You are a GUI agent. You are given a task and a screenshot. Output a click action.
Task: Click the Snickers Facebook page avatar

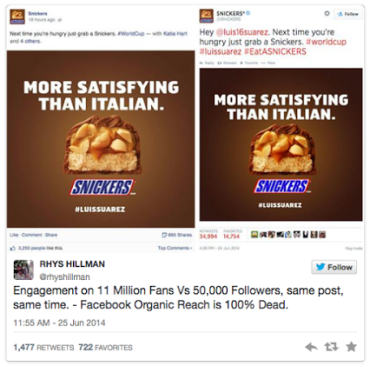pos(17,17)
